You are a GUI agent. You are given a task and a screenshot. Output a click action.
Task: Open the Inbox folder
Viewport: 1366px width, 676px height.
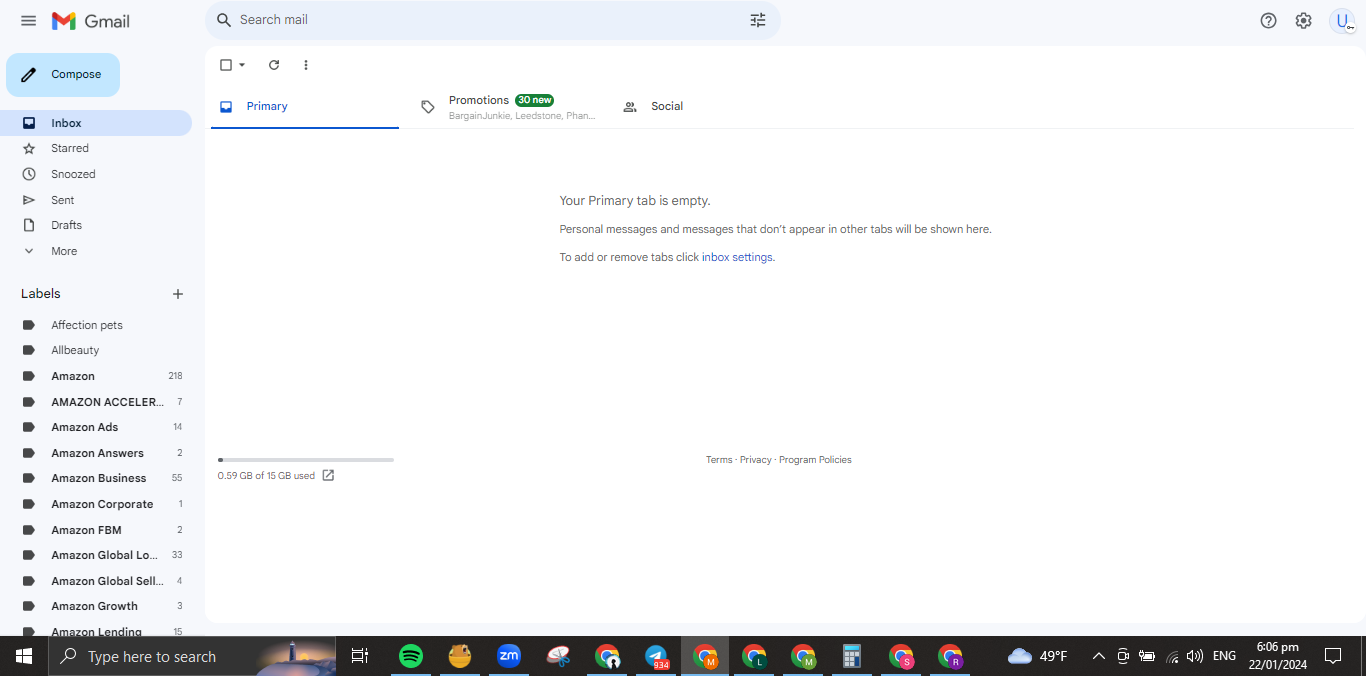click(96, 123)
